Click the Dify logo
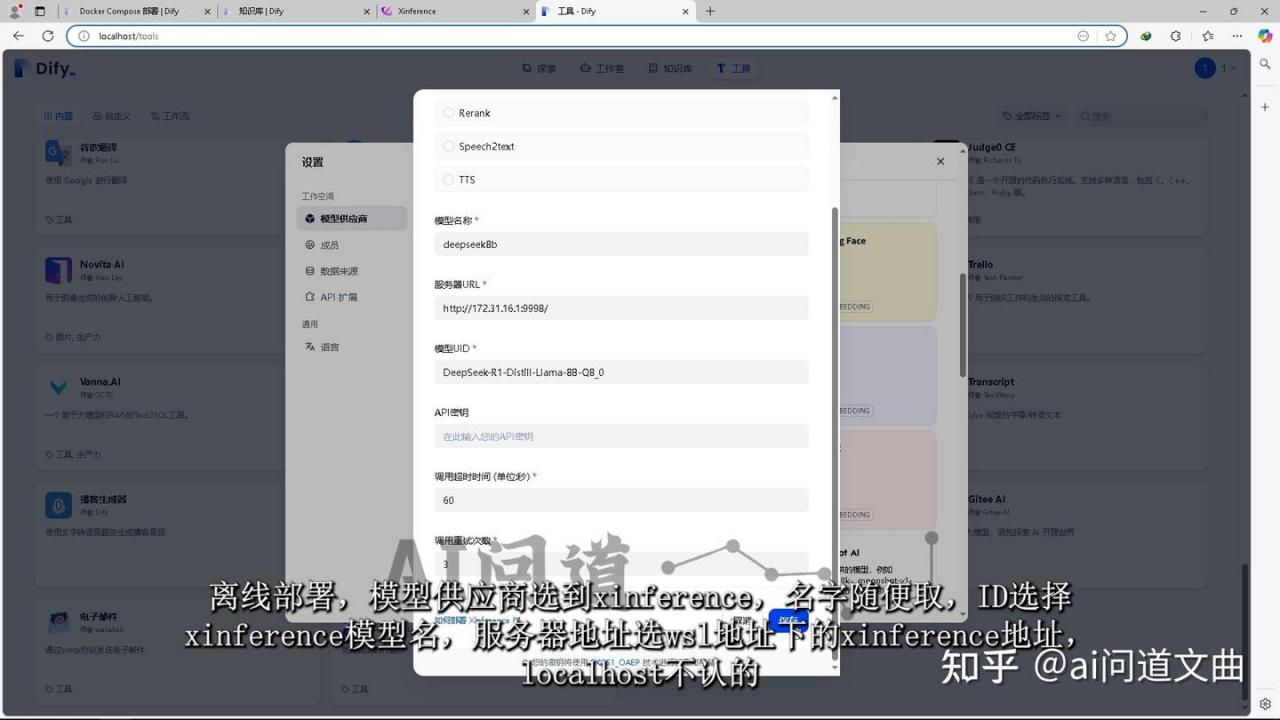 [45, 69]
